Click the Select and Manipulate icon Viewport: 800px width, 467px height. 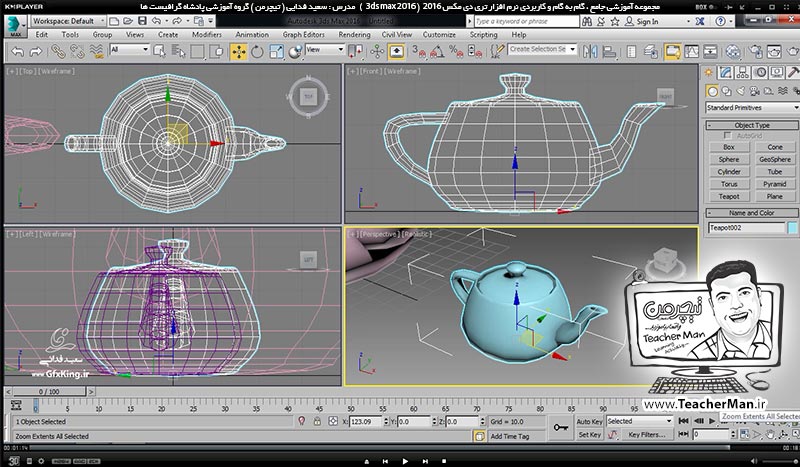point(377,52)
